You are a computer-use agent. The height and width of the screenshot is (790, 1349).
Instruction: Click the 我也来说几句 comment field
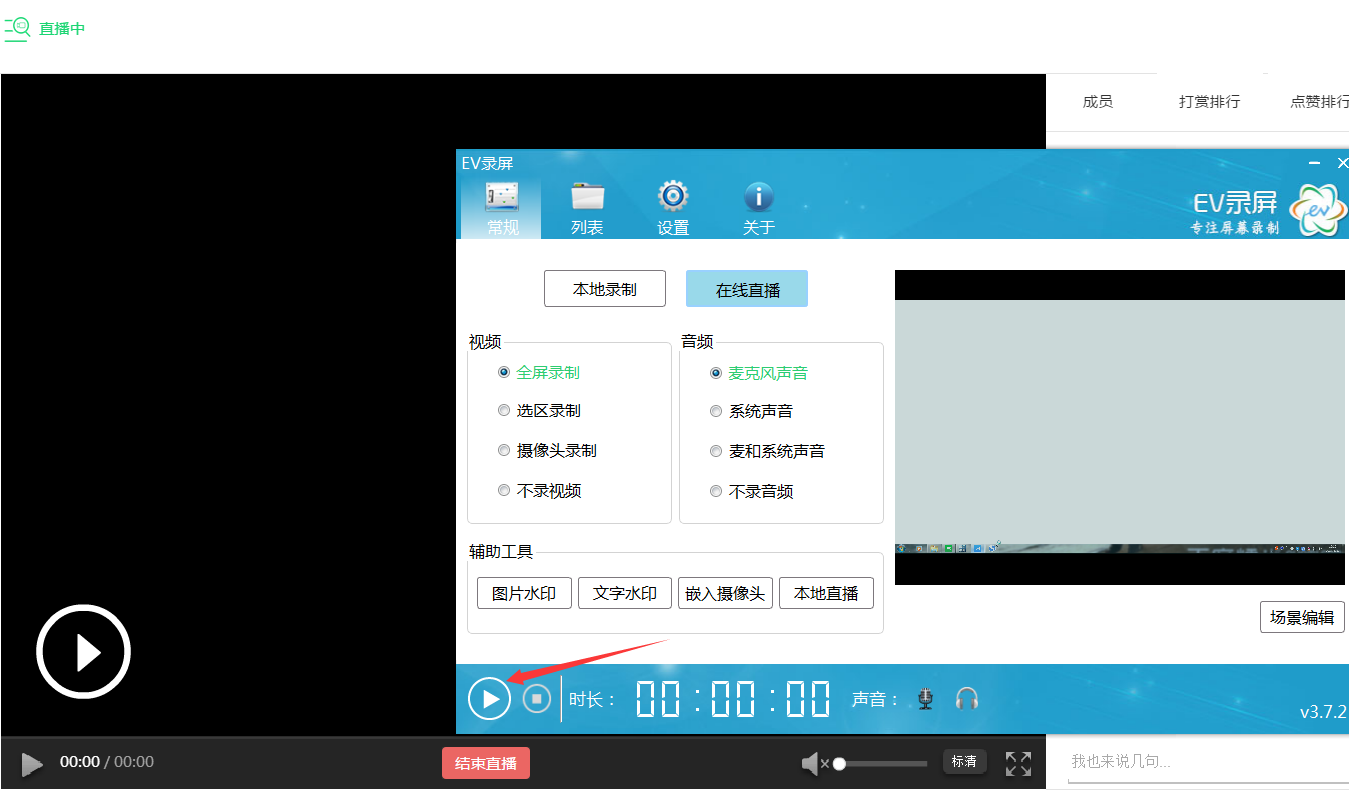point(1208,761)
